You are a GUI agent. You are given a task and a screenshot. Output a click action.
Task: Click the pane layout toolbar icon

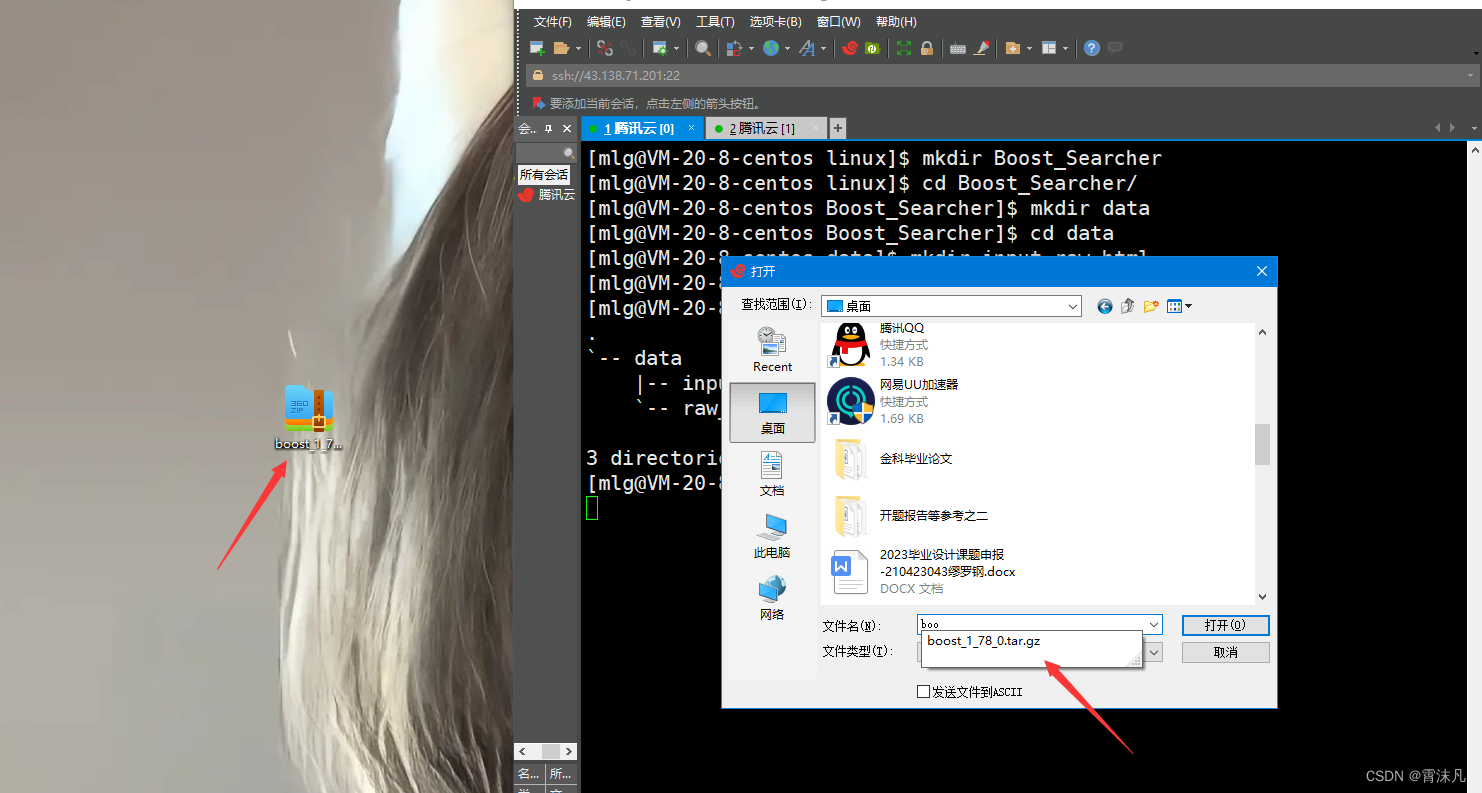[x=1048, y=48]
